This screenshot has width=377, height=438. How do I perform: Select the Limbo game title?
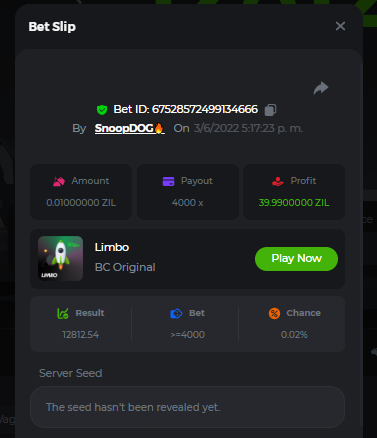point(112,247)
